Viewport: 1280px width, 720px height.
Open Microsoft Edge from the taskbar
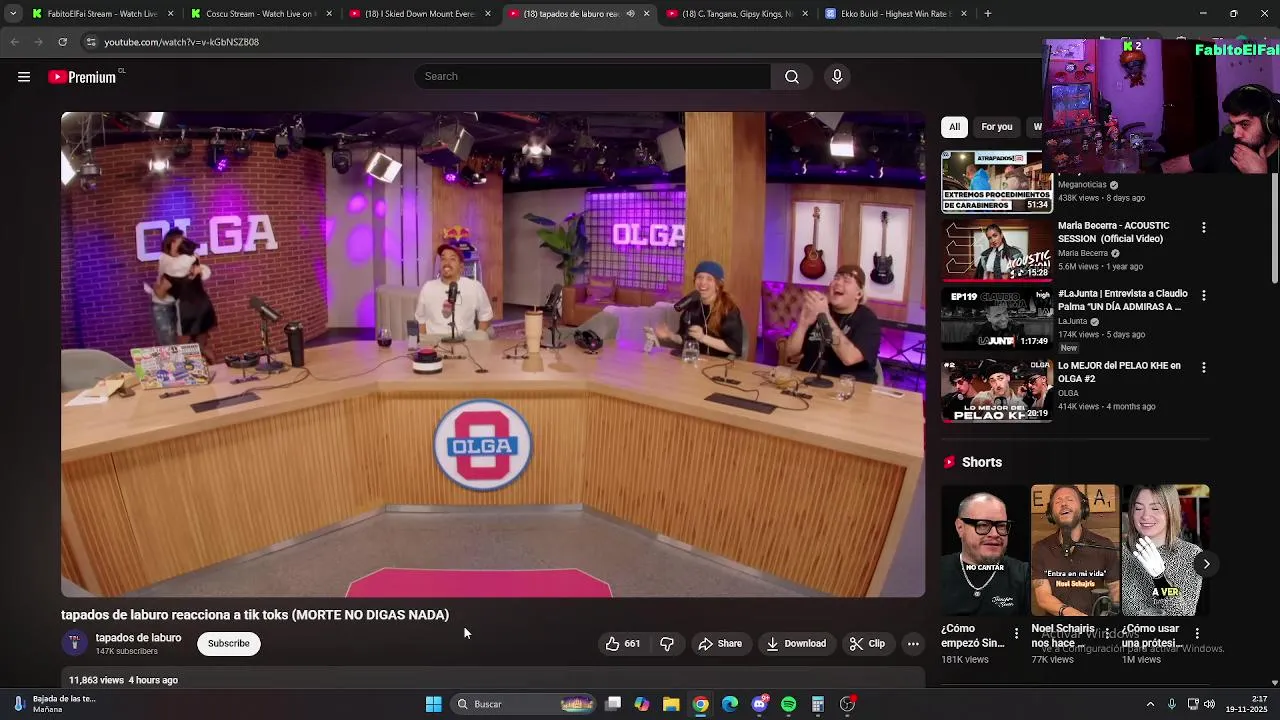730,704
